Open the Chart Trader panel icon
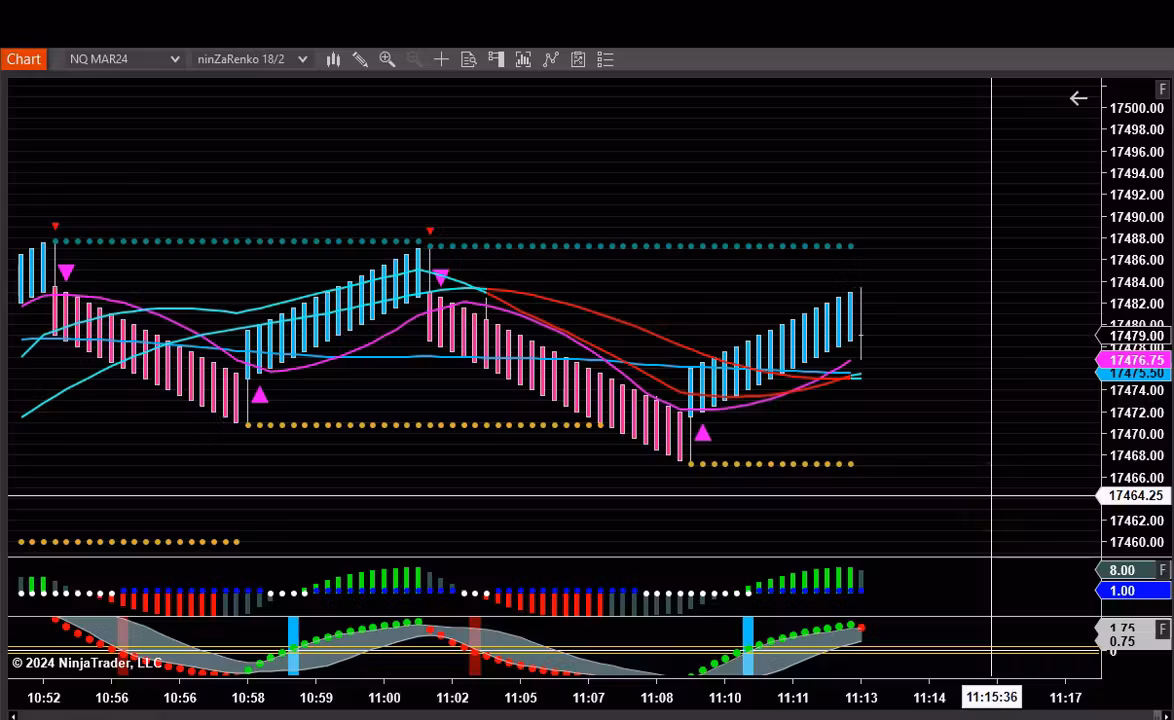Screen dimensions: 1174x720 click(x=495, y=59)
